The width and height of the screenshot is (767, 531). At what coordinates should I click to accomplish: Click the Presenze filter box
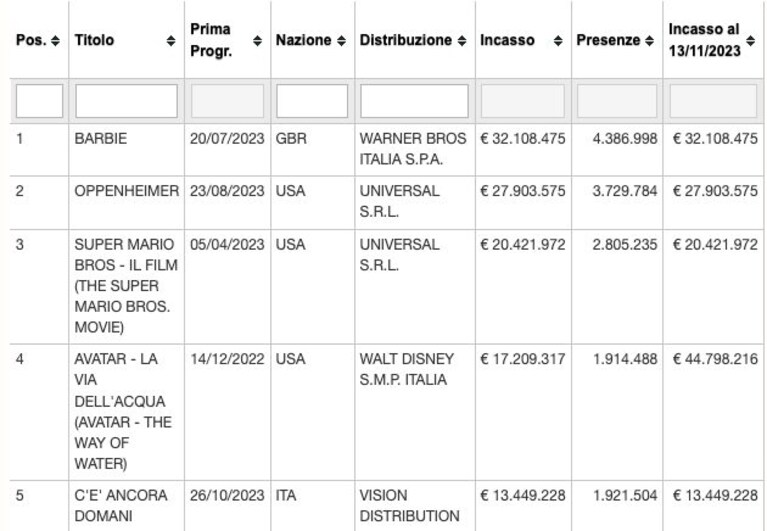click(x=617, y=101)
